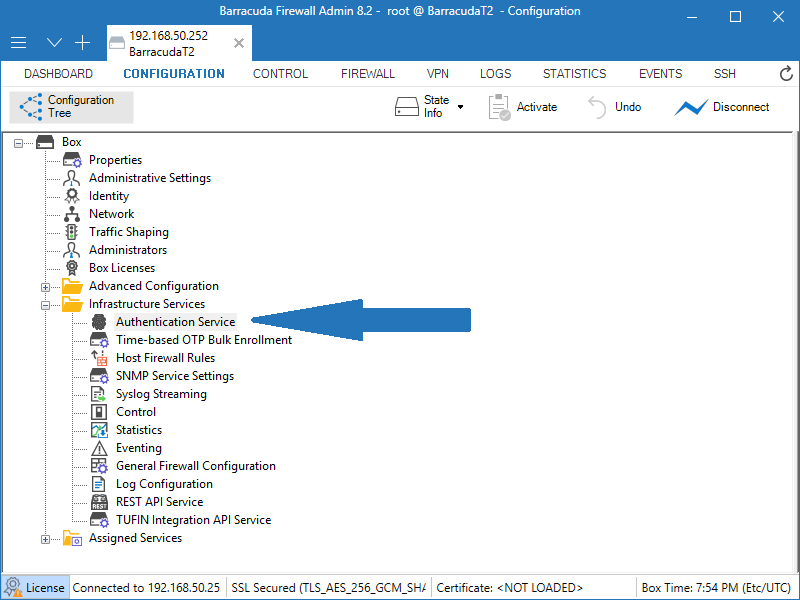Click the Host Firewall Rules icon
The height and width of the screenshot is (600, 800).
[x=99, y=358]
